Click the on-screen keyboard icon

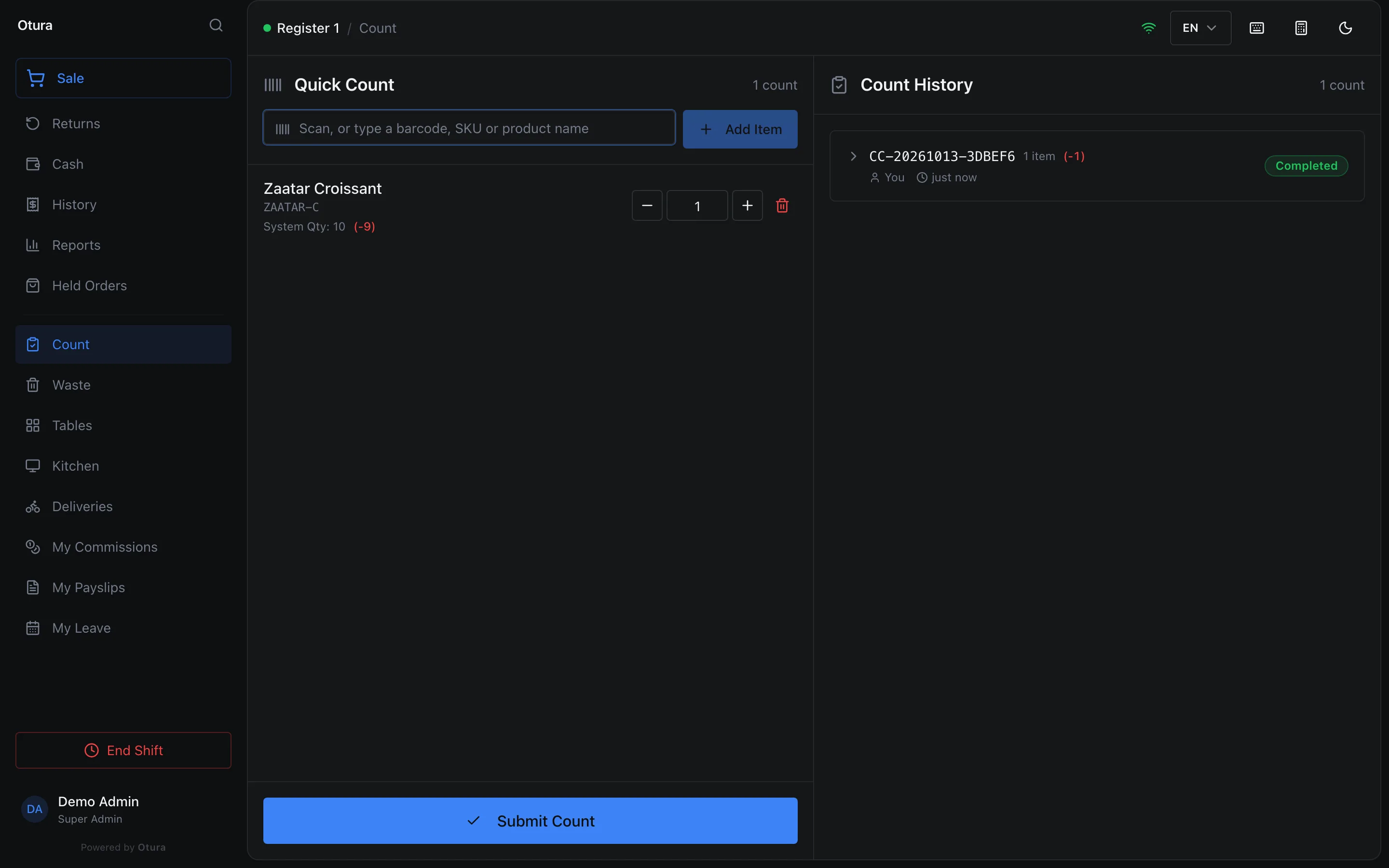coord(1256,28)
